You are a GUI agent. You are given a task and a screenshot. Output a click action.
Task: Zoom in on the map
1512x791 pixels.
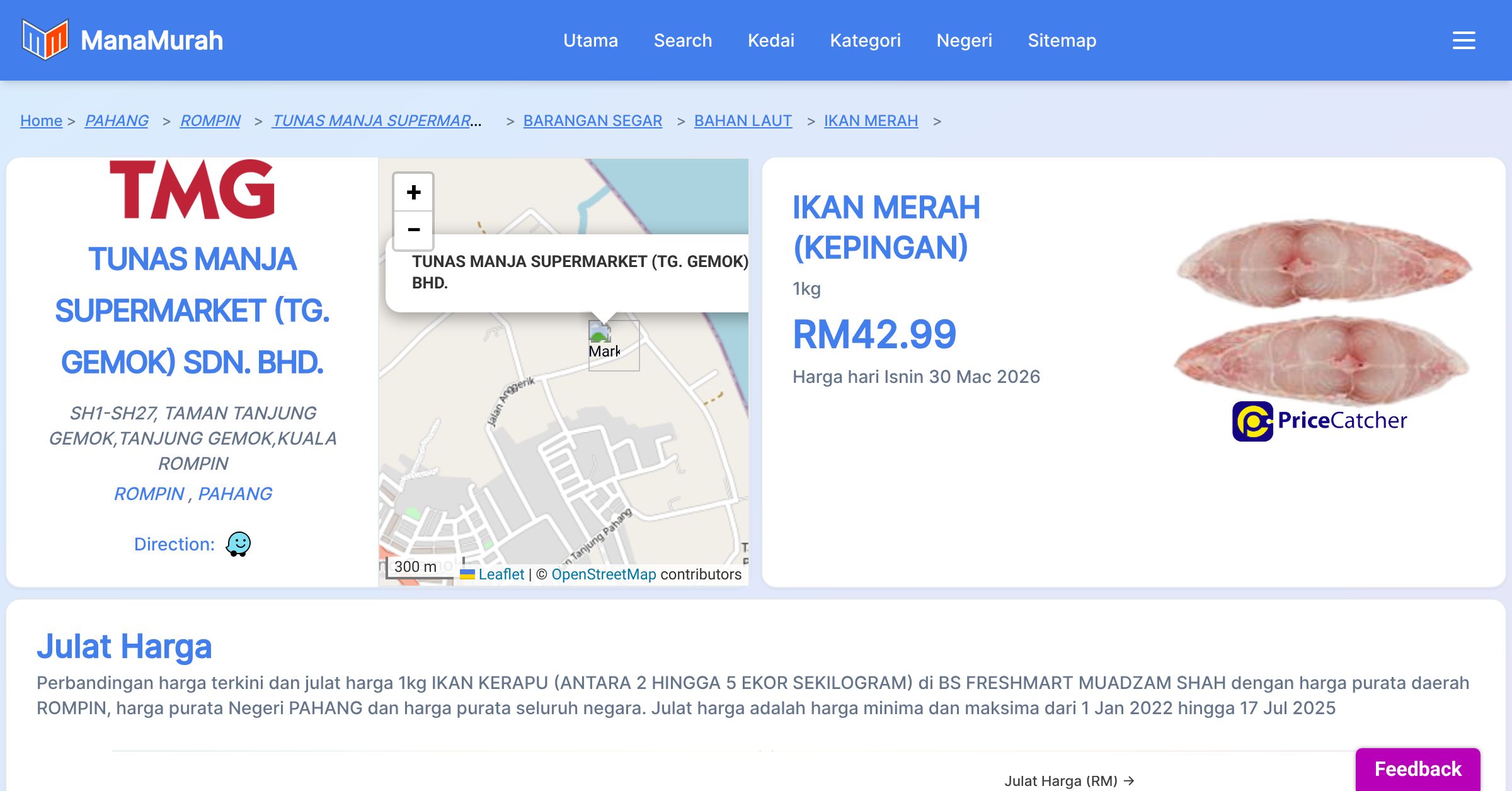pyautogui.click(x=413, y=192)
